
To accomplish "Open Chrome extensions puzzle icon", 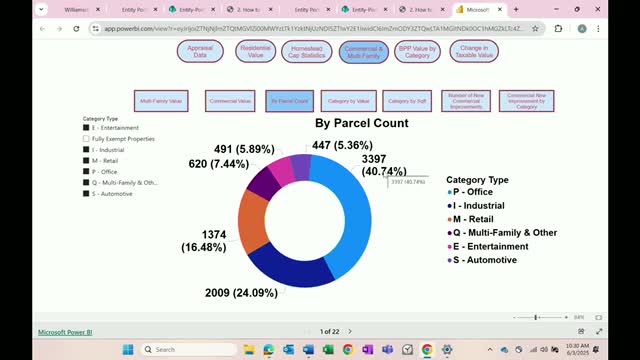I will pyautogui.click(x=558, y=29).
